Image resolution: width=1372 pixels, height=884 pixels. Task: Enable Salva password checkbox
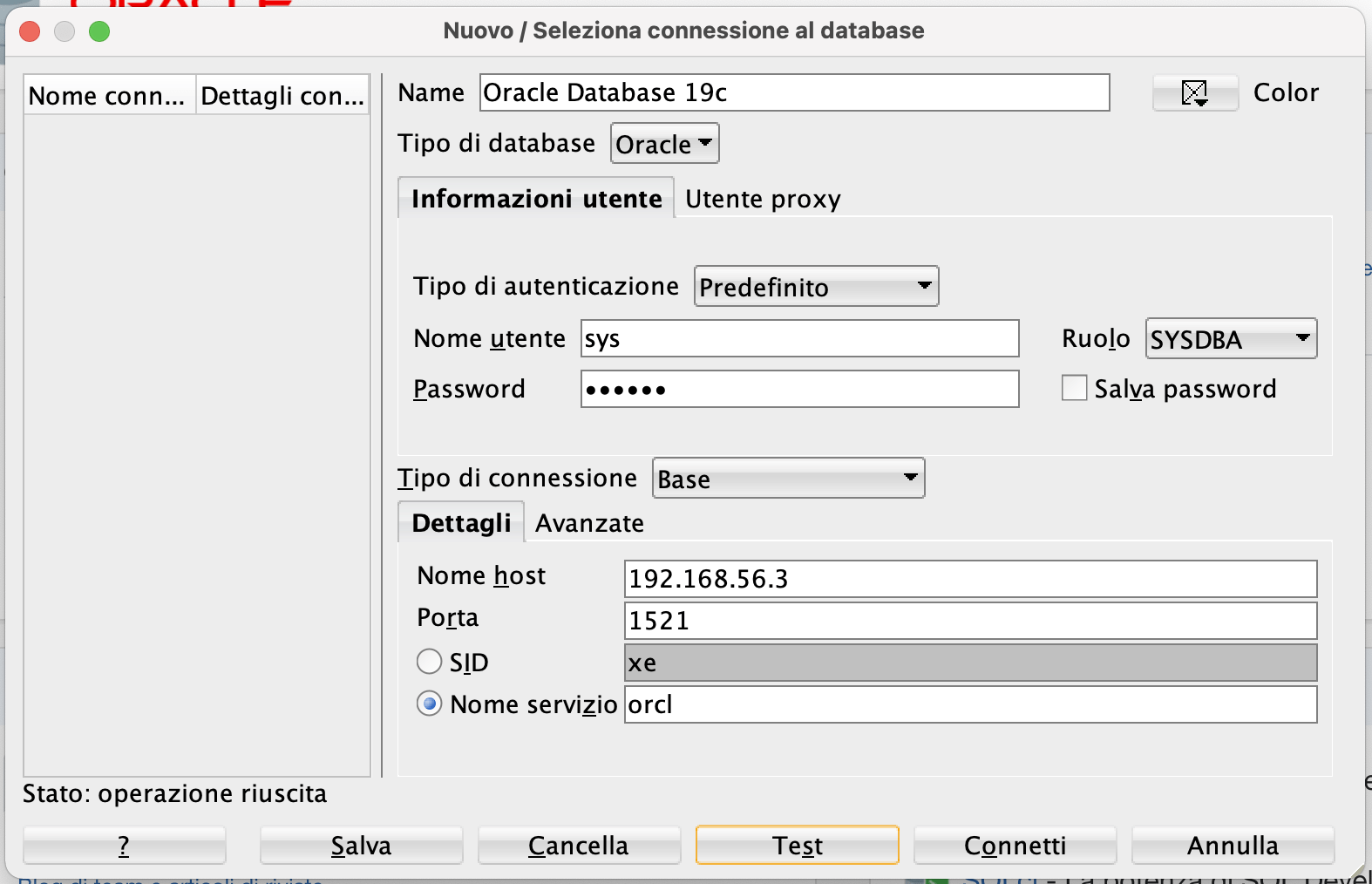[1074, 388]
